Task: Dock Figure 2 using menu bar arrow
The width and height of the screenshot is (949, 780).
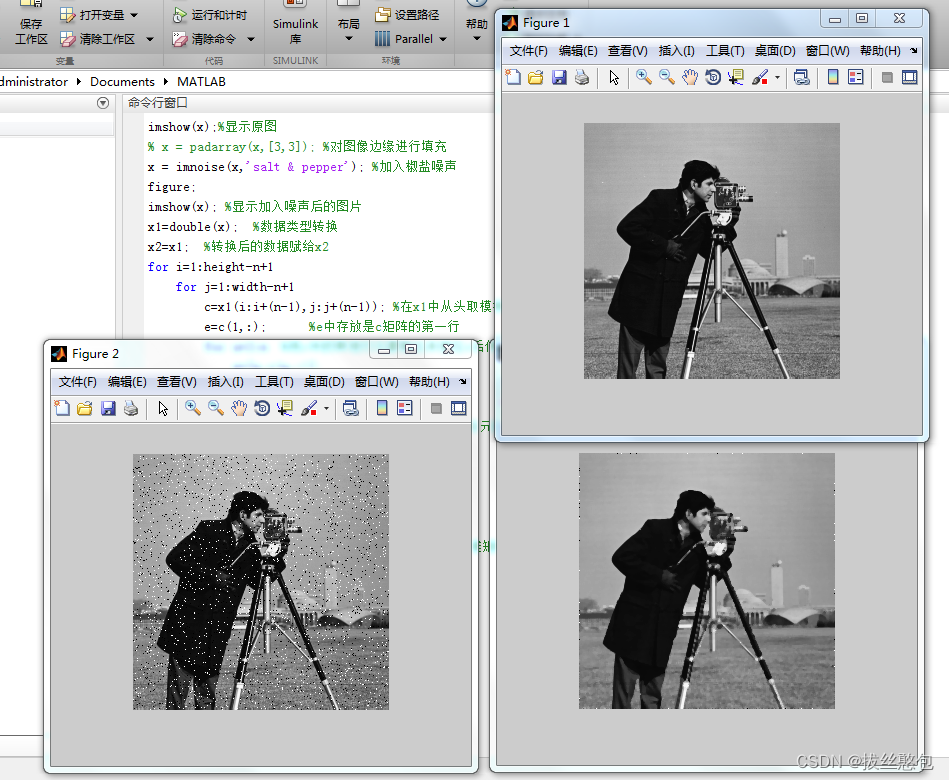Action: [462, 382]
